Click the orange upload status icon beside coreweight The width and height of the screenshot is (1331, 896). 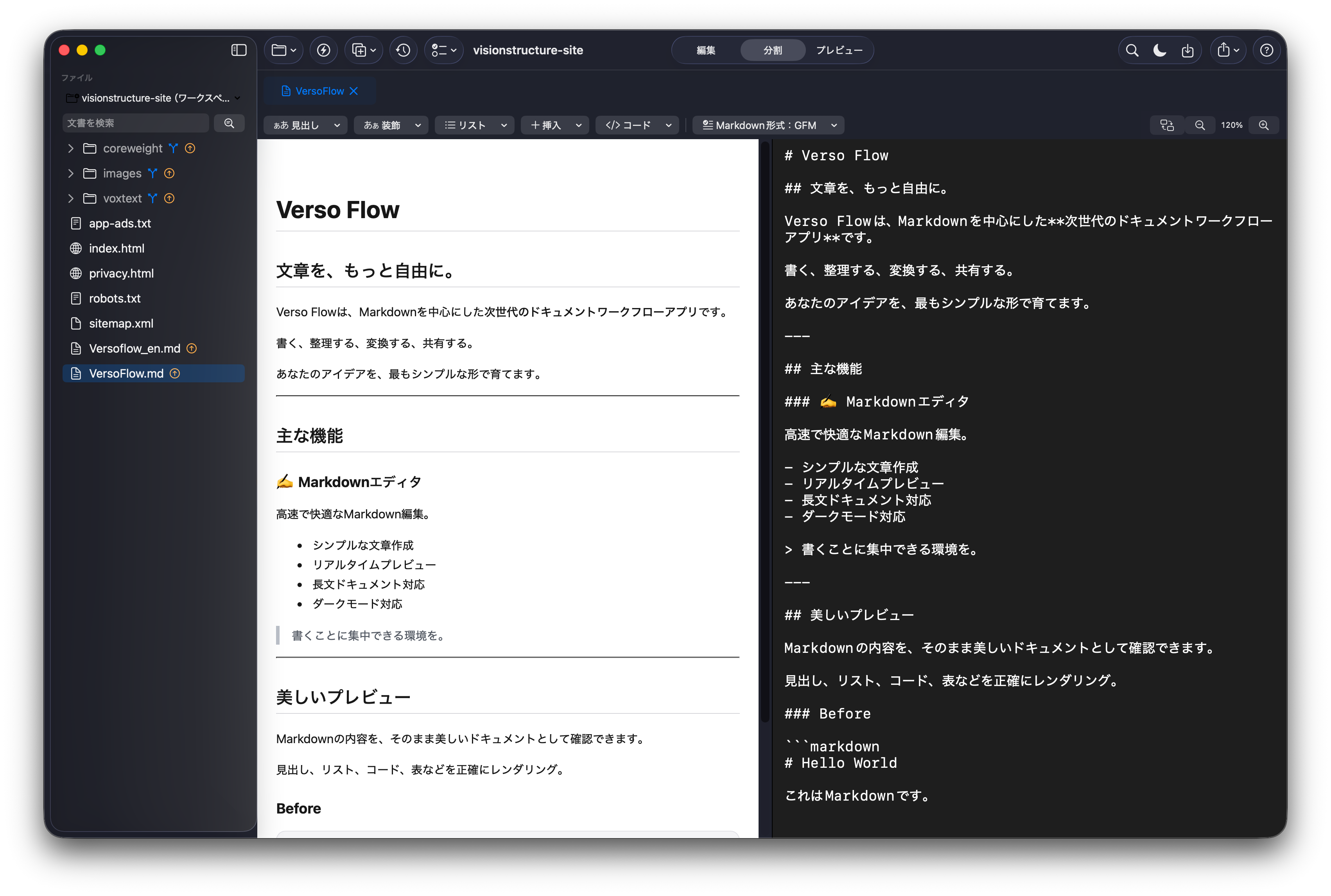pos(190,148)
